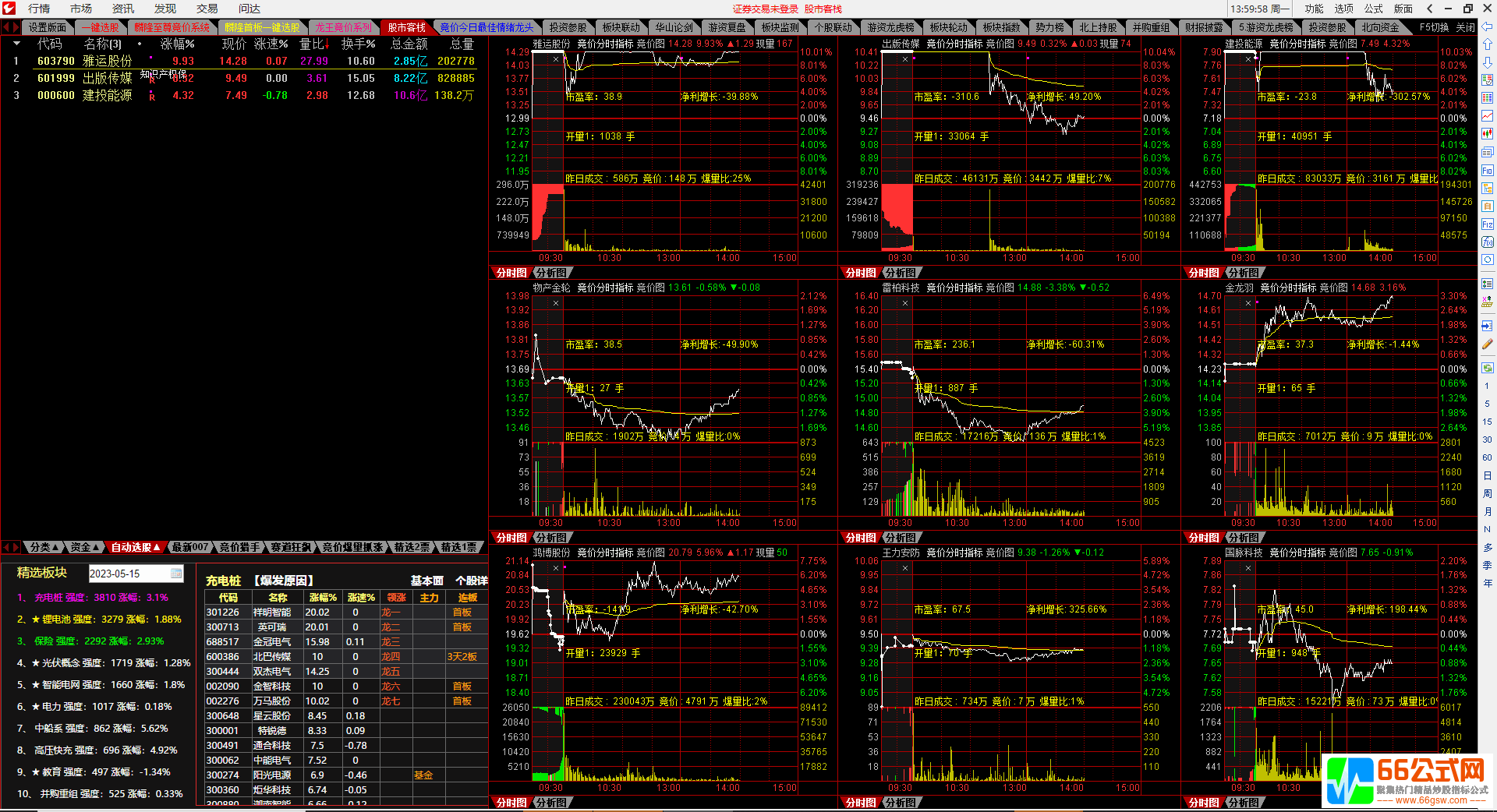This screenshot has height=812, width=1497.
Task: Click the 证券交易未登录 login link
Action: click(765, 9)
